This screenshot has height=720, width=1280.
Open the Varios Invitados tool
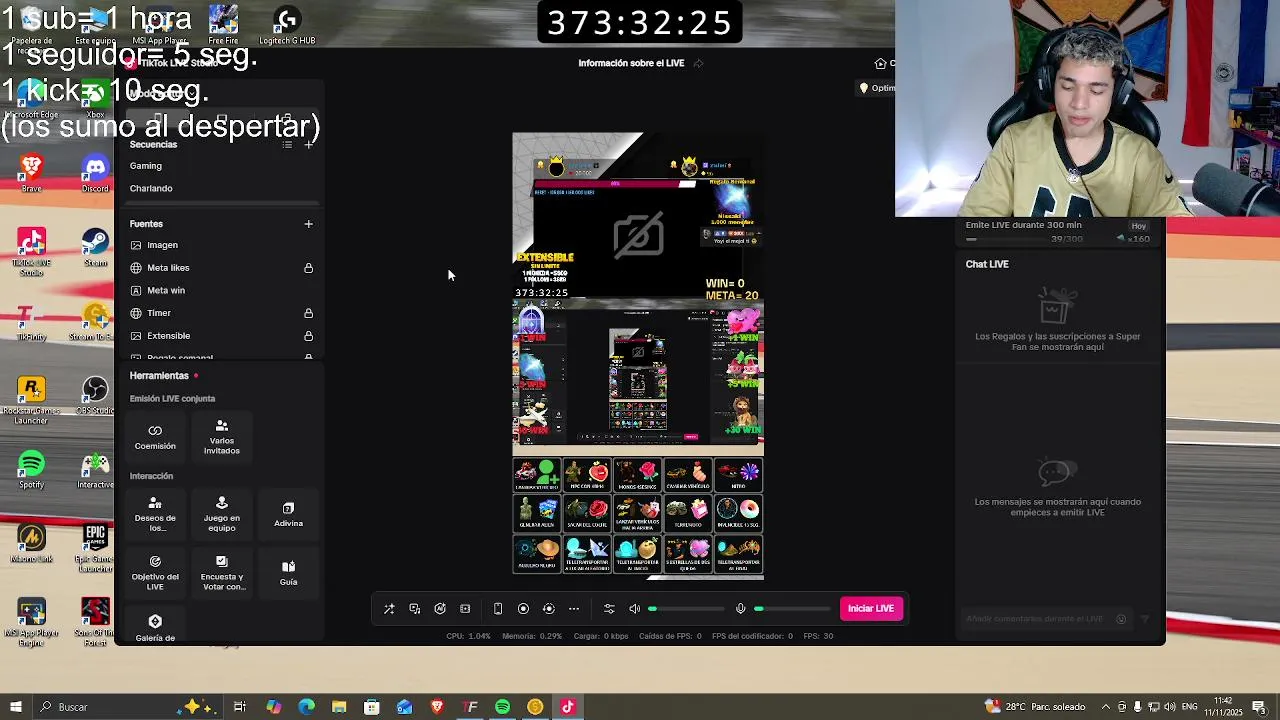222,437
